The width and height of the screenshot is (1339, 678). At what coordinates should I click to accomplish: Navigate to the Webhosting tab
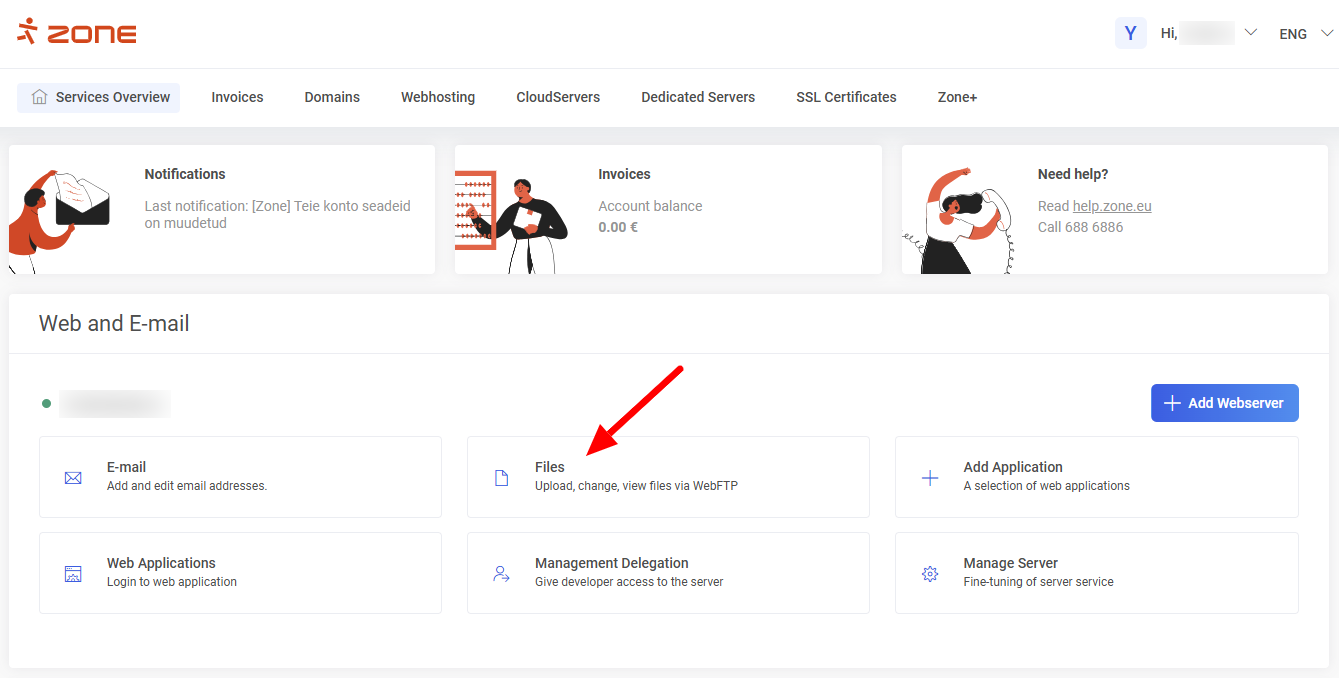438,97
